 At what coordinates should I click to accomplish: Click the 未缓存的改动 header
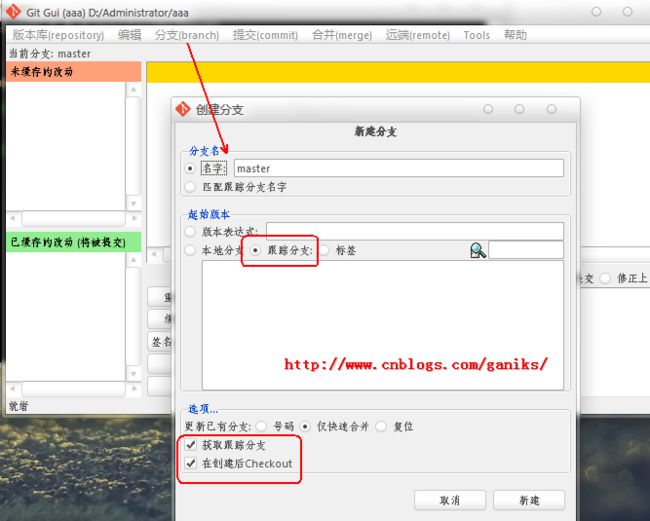click(73, 72)
